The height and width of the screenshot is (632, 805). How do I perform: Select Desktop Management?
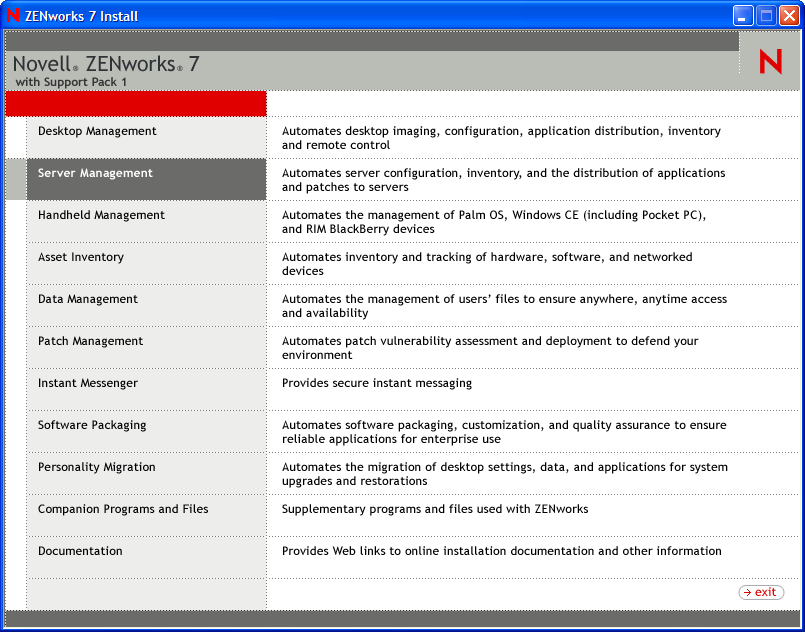(100, 131)
